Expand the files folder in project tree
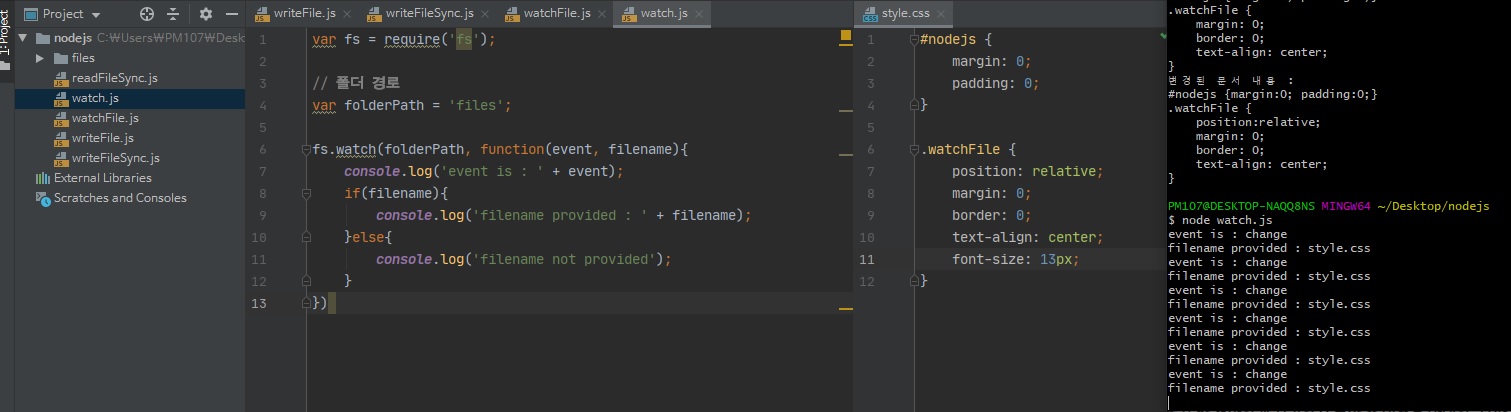This screenshot has height=412, width=1511. point(41,58)
